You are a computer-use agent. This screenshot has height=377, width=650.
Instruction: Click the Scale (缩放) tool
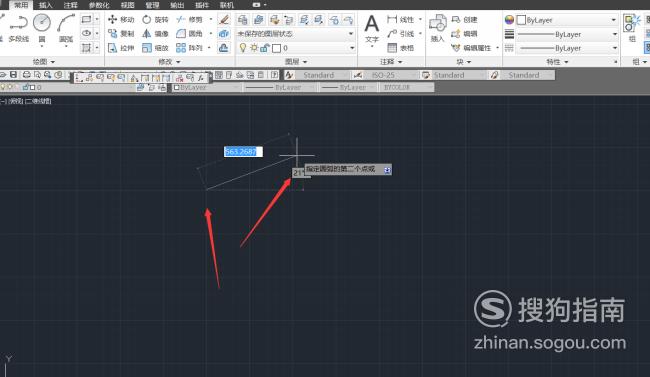(x=155, y=48)
